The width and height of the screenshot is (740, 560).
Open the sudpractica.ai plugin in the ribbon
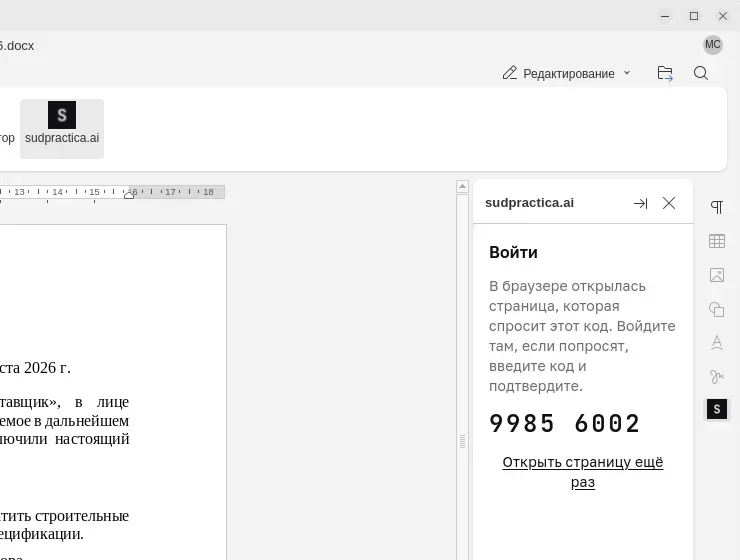62,128
